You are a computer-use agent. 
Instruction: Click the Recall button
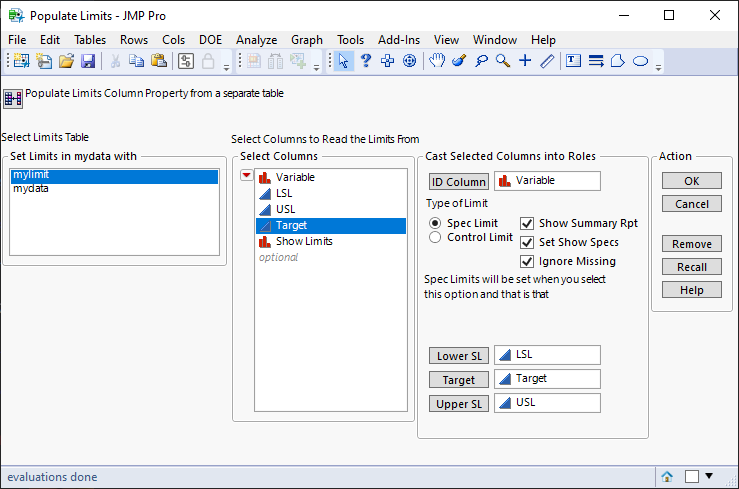pos(691,267)
